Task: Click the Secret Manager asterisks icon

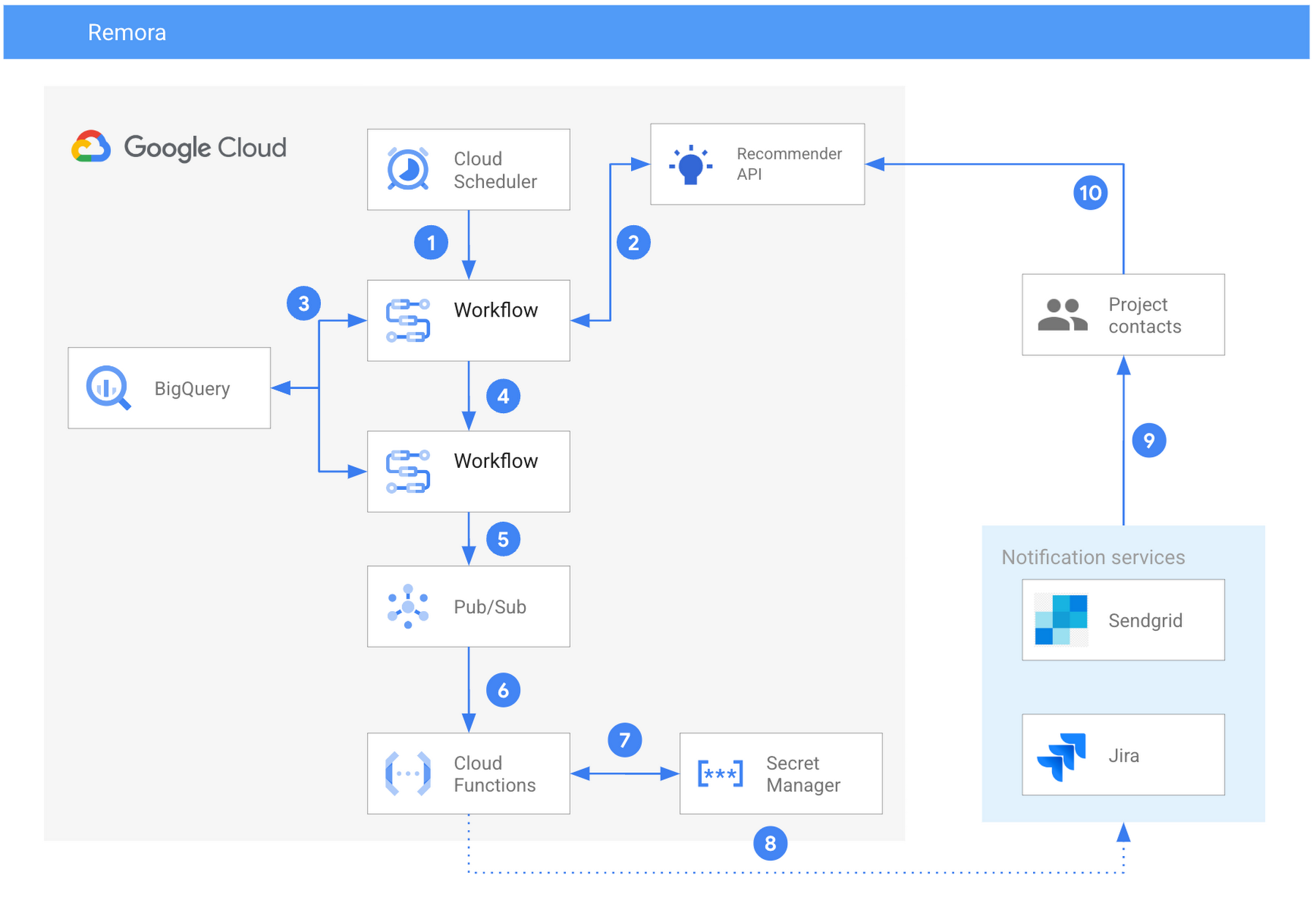Action: click(720, 773)
